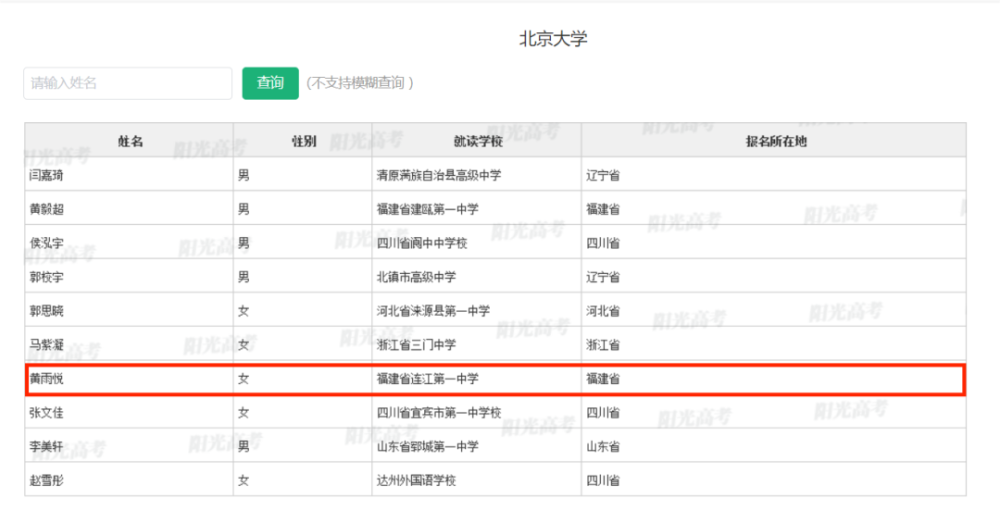The height and width of the screenshot is (523, 1000).
Task: Click gender 女 in 张文佳's row
Action: coord(244,413)
